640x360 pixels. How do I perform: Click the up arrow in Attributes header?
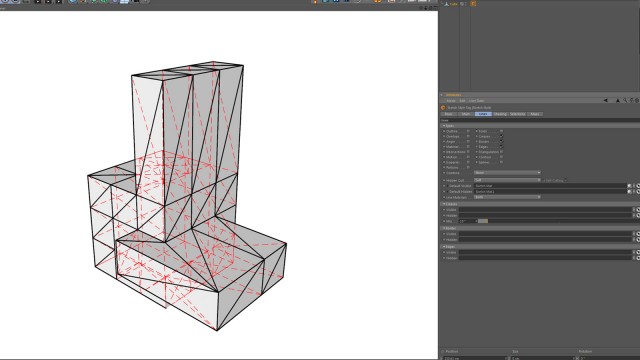618,100
